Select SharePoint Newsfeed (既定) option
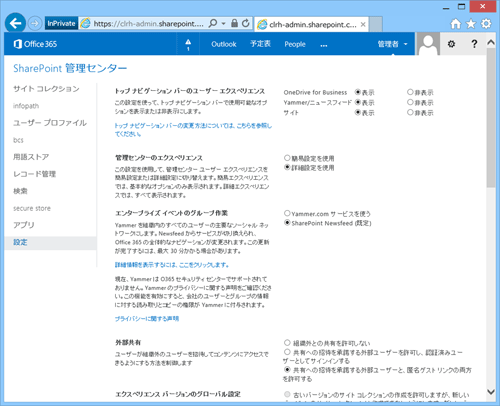Screen dimensions: 500x406 tap(287, 222)
